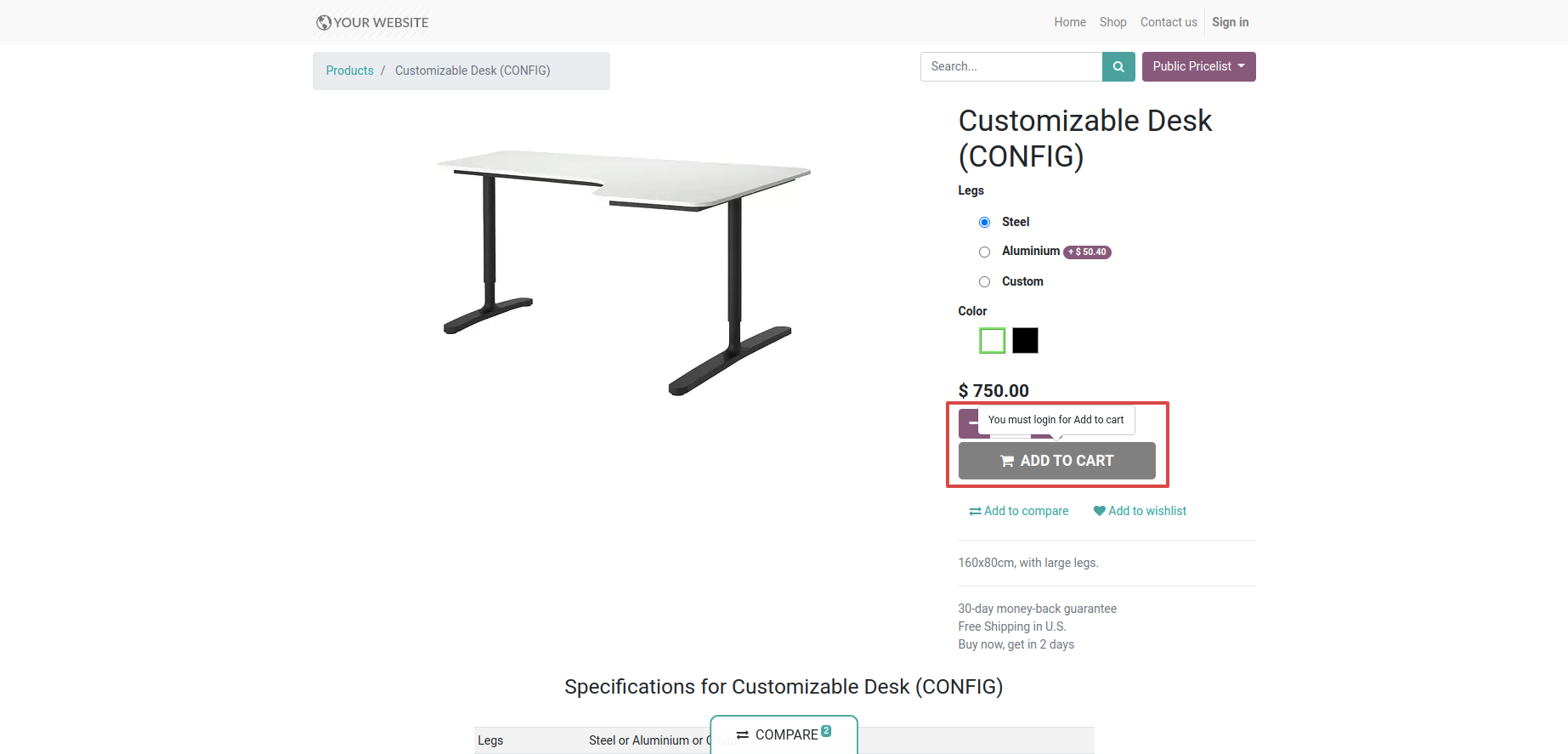Open the Shop menu item

point(1112,22)
